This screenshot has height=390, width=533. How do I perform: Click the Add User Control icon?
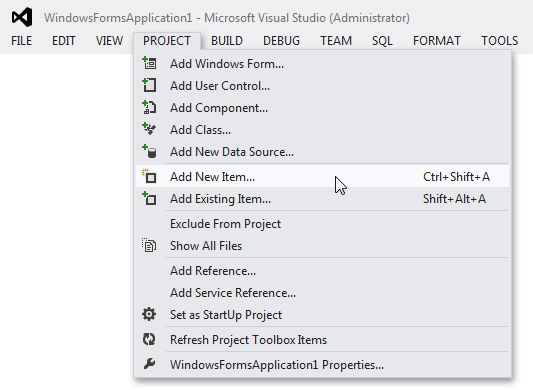coord(149,85)
